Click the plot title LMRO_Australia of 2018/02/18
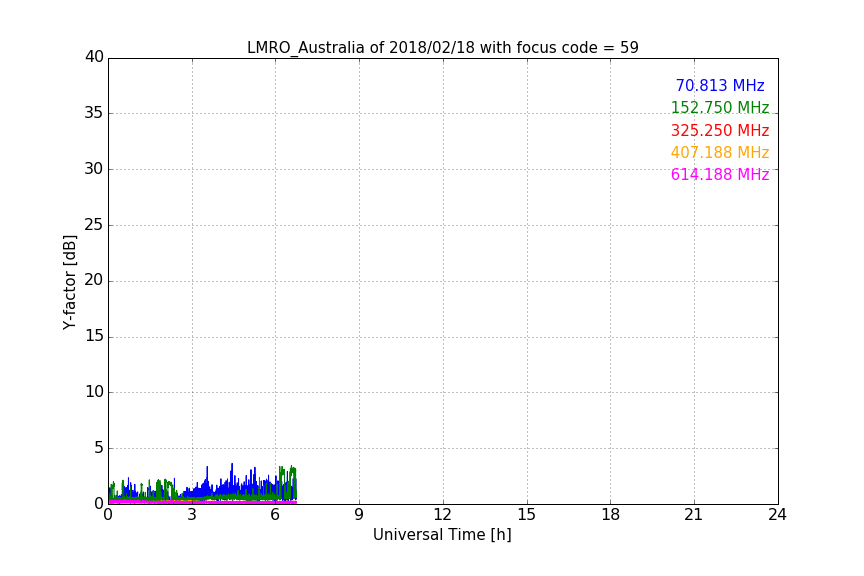This screenshot has width=864, height=576. tap(442, 48)
